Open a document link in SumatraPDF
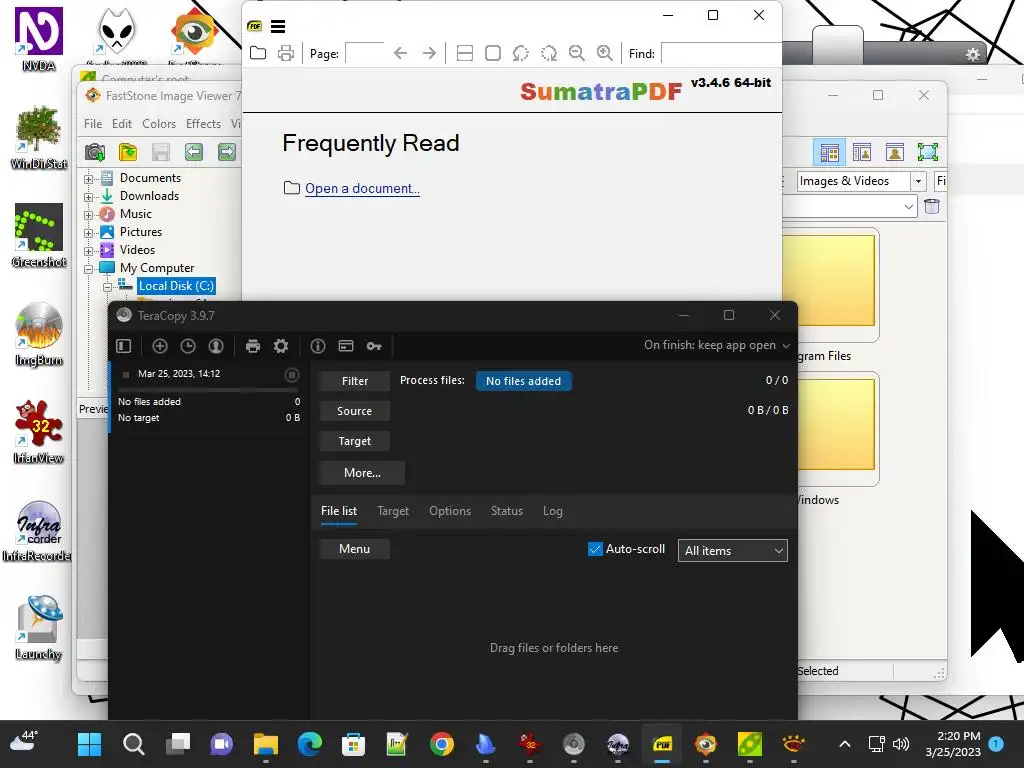The image size is (1024, 768). point(362,189)
